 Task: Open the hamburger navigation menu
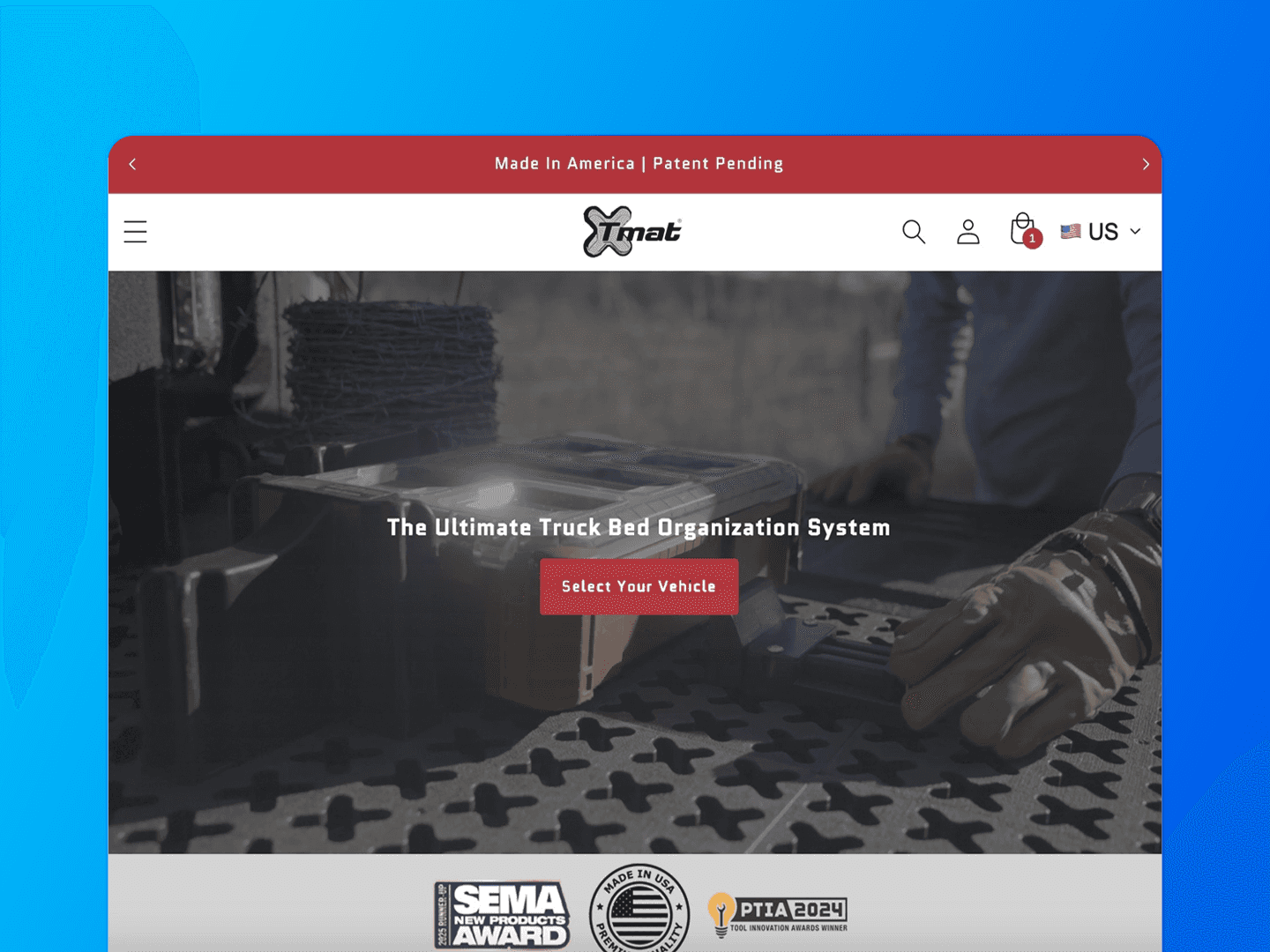point(135,232)
